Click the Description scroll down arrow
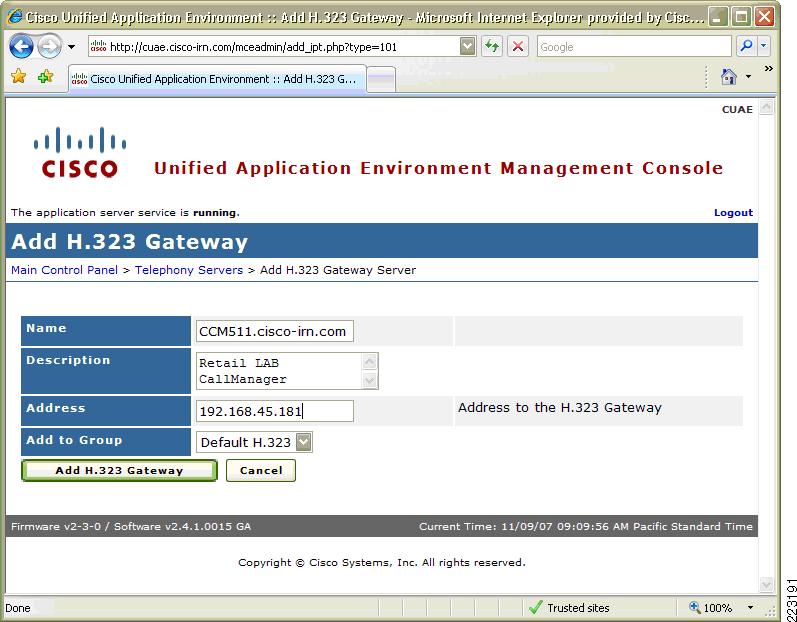797x622 pixels. point(370,380)
